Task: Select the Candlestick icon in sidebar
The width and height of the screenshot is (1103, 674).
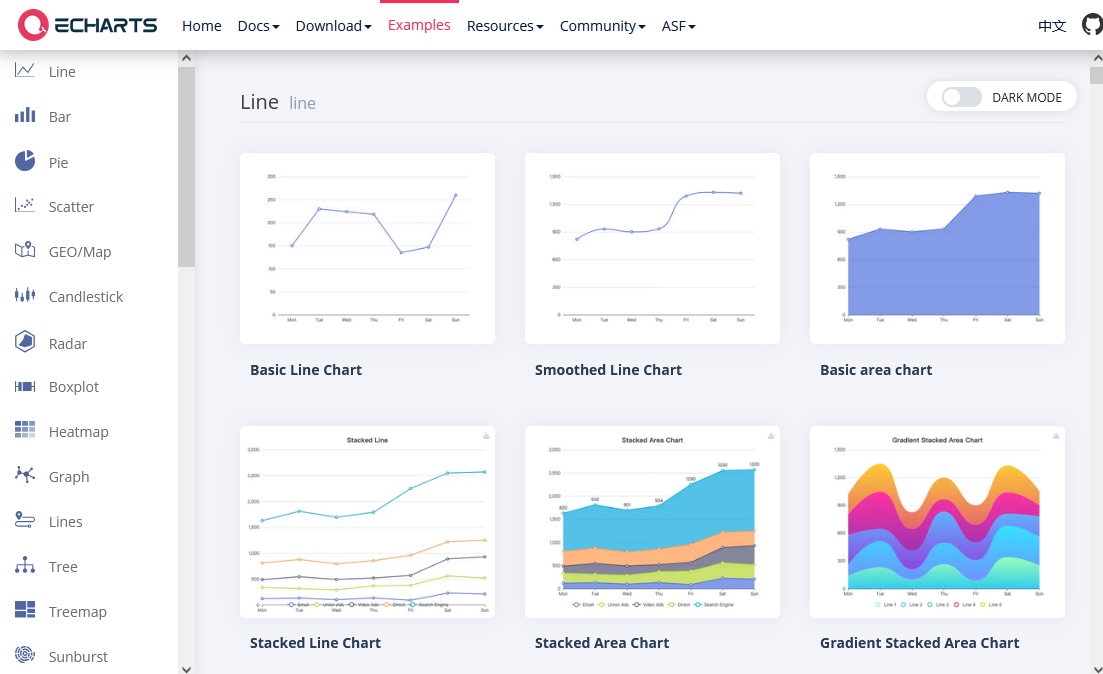Action: tap(25, 295)
